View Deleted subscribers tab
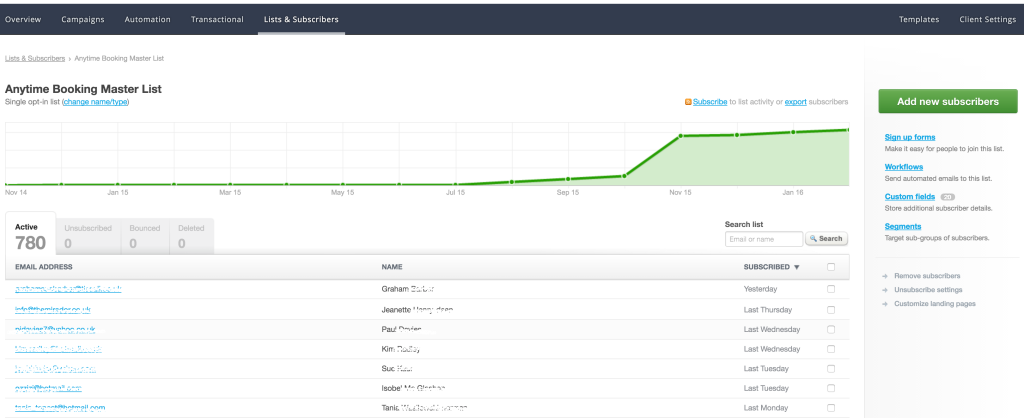 [191, 236]
